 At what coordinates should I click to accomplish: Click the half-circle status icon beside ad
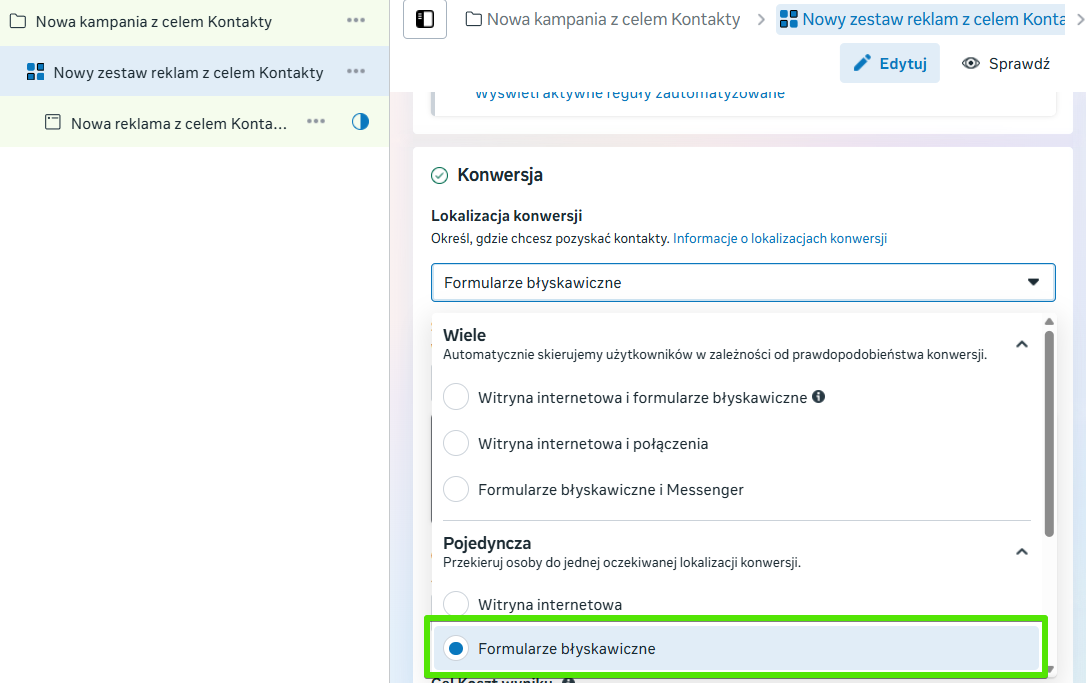(360, 122)
